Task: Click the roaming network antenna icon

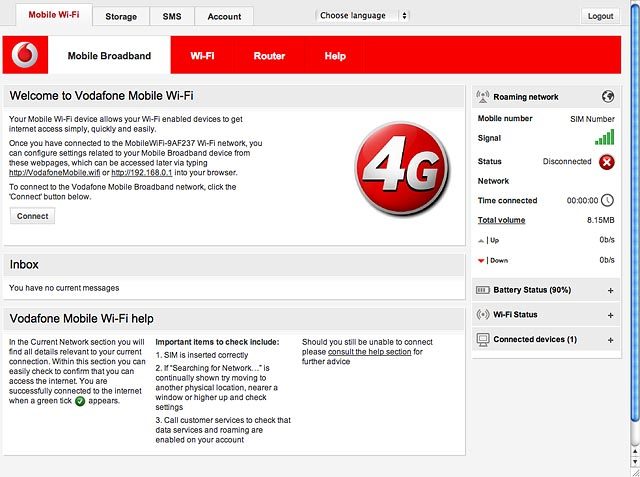Action: point(482,97)
